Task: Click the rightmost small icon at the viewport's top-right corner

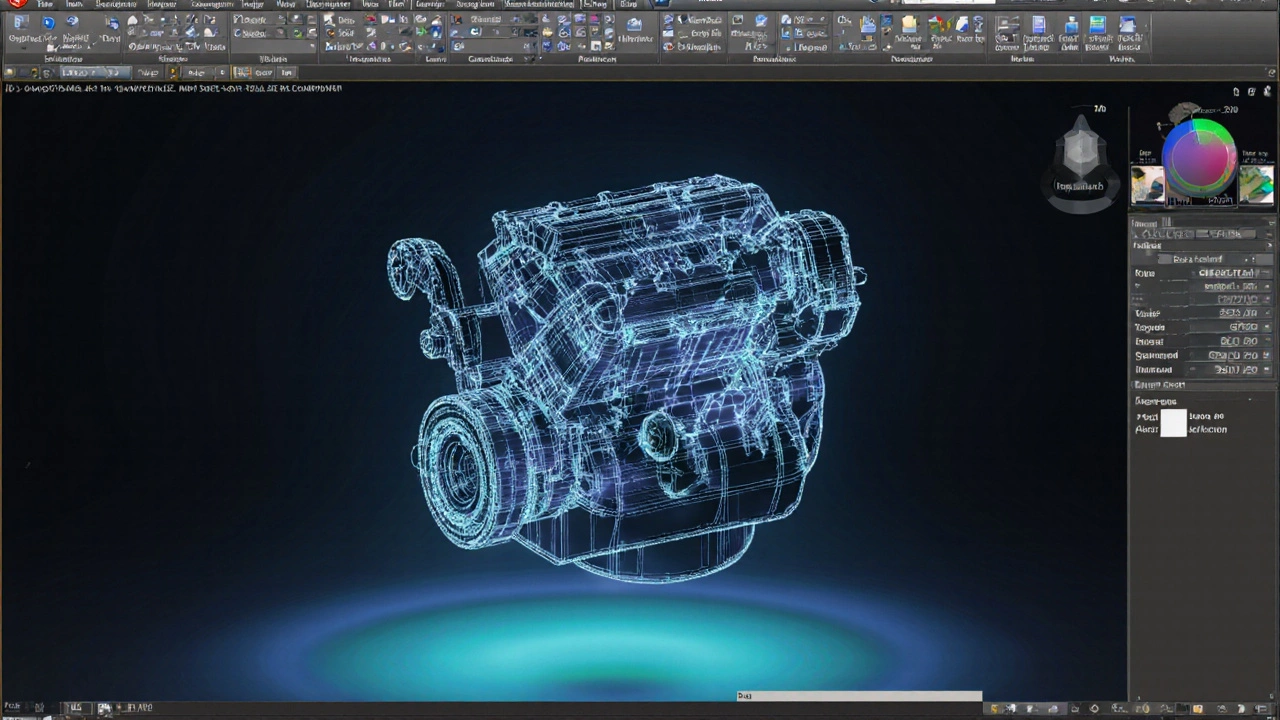Action: click(x=1268, y=92)
